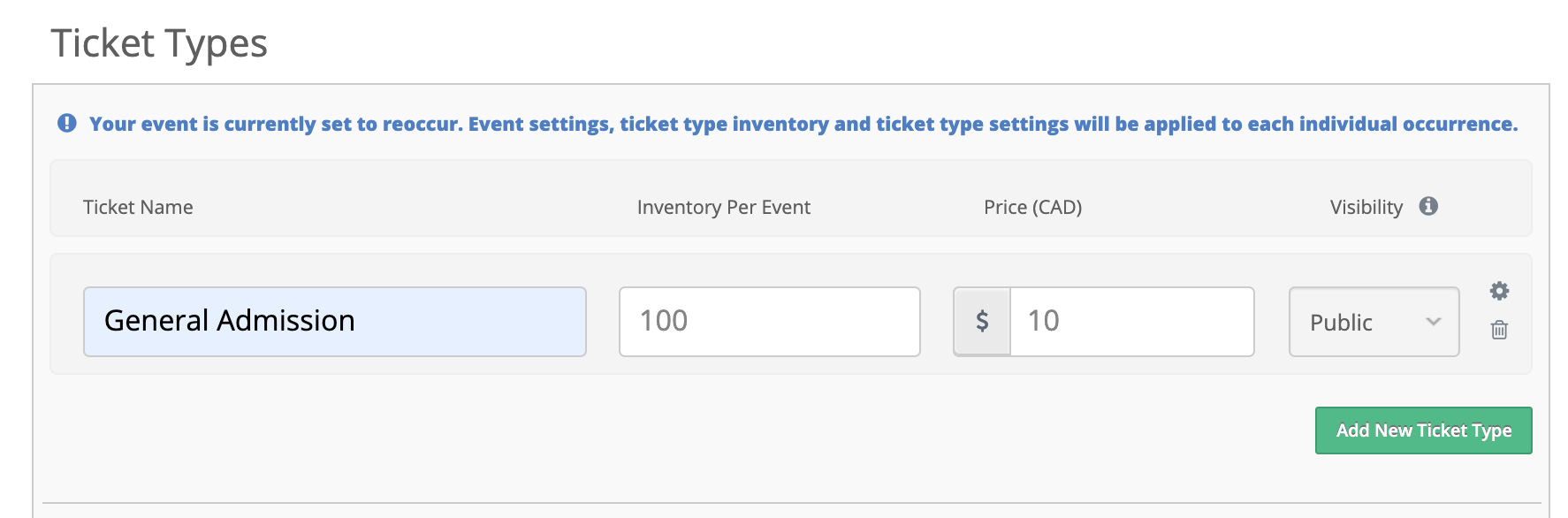The height and width of the screenshot is (518, 1568).
Task: Open ticket settings with the gear icon
Action: pyautogui.click(x=1499, y=291)
